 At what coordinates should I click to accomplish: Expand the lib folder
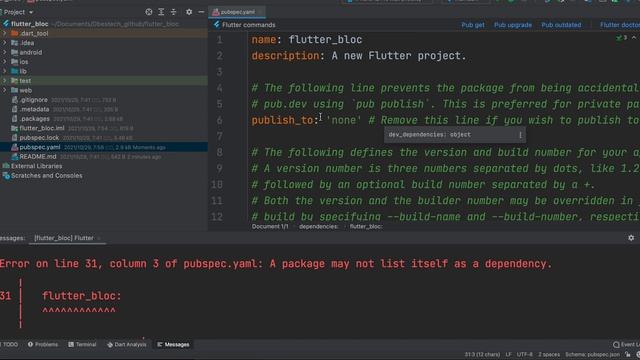[x=5, y=71]
